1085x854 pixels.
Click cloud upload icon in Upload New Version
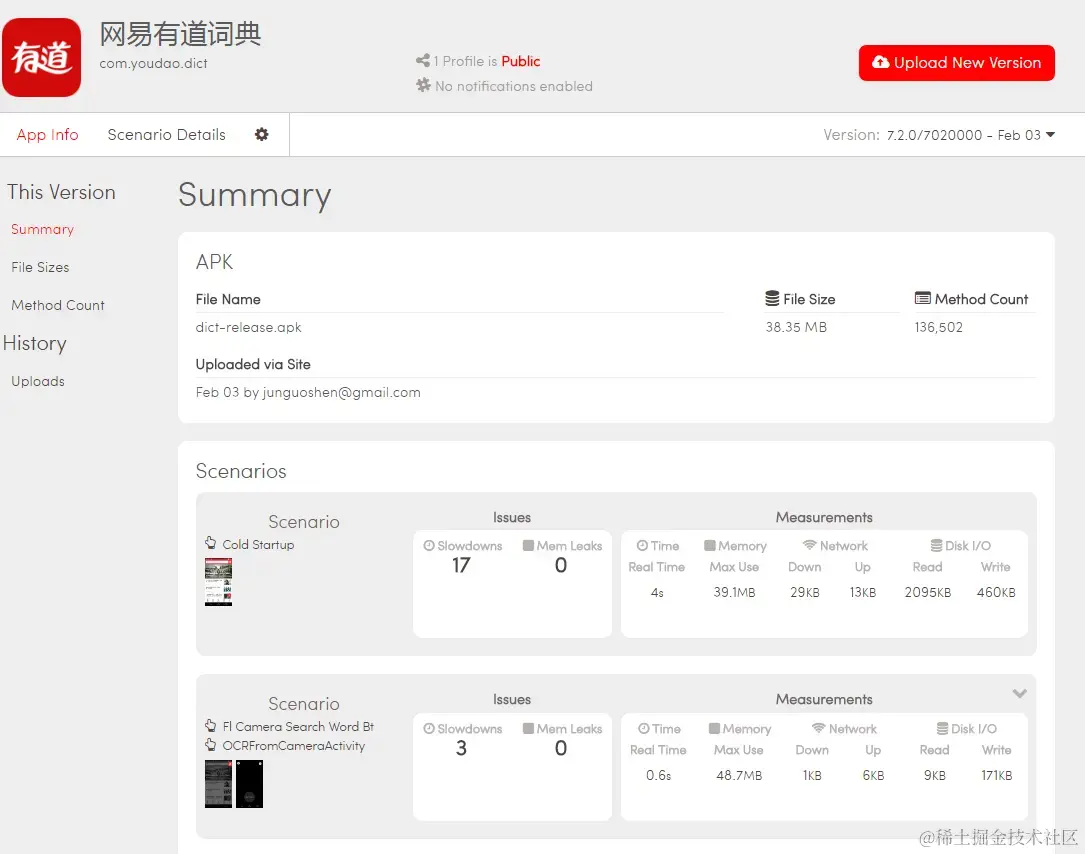pos(880,62)
